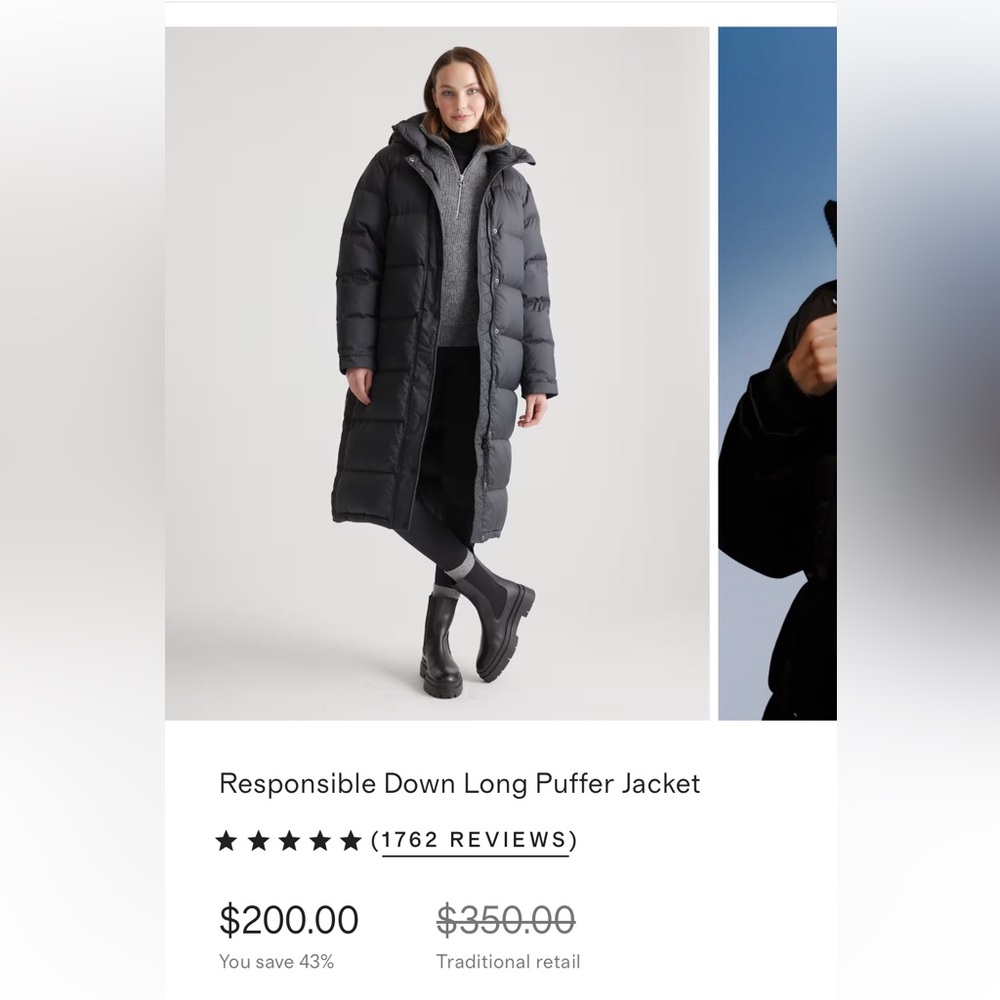The width and height of the screenshot is (1000, 1000).
Task: Click the hand in the second photo
Action: [x=812, y=356]
